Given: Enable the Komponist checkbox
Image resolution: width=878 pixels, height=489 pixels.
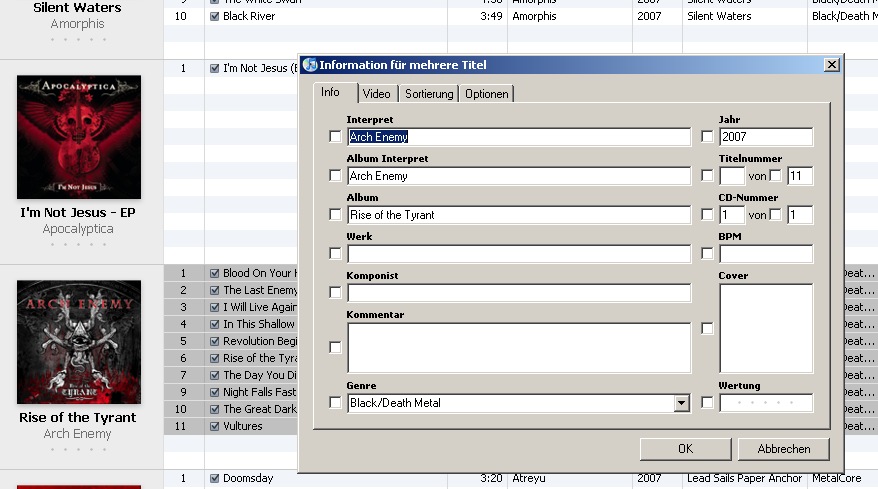Looking at the screenshot, I should pyautogui.click(x=335, y=292).
